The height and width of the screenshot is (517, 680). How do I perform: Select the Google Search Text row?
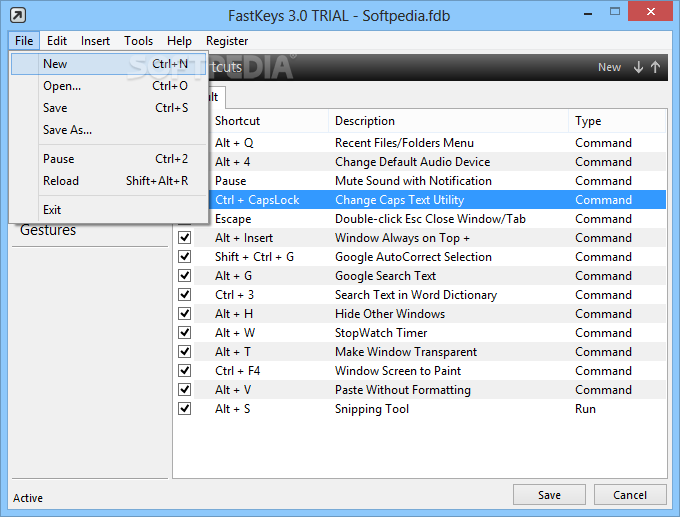click(420, 276)
